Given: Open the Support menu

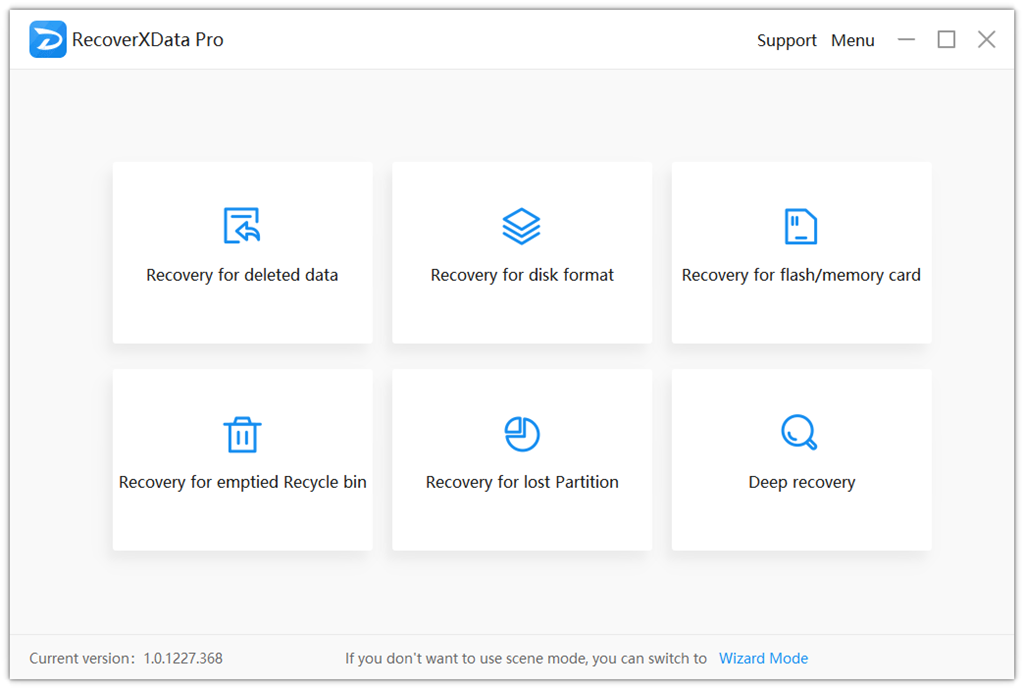Looking at the screenshot, I should [x=786, y=40].
